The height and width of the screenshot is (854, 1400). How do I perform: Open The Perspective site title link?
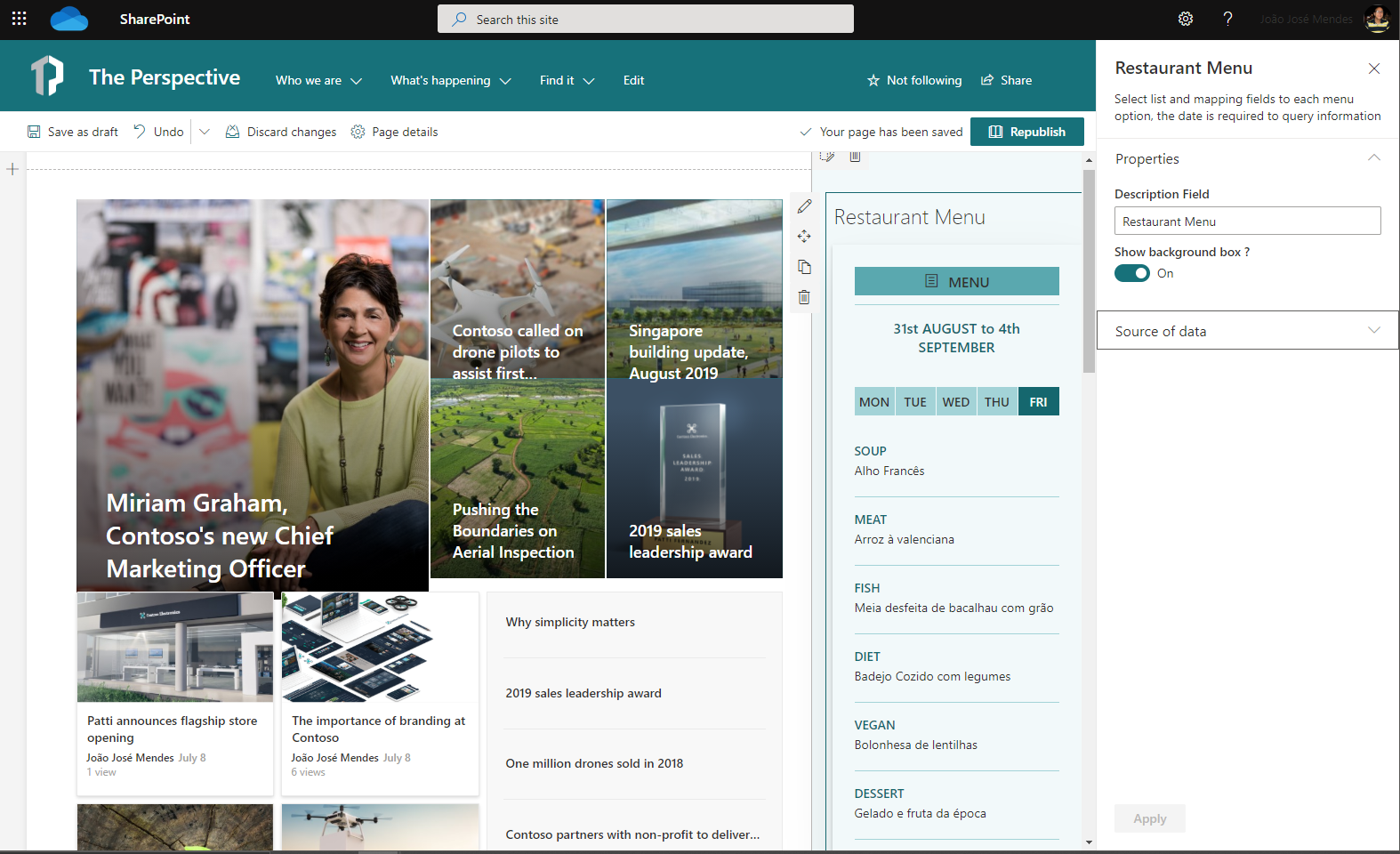coord(165,77)
